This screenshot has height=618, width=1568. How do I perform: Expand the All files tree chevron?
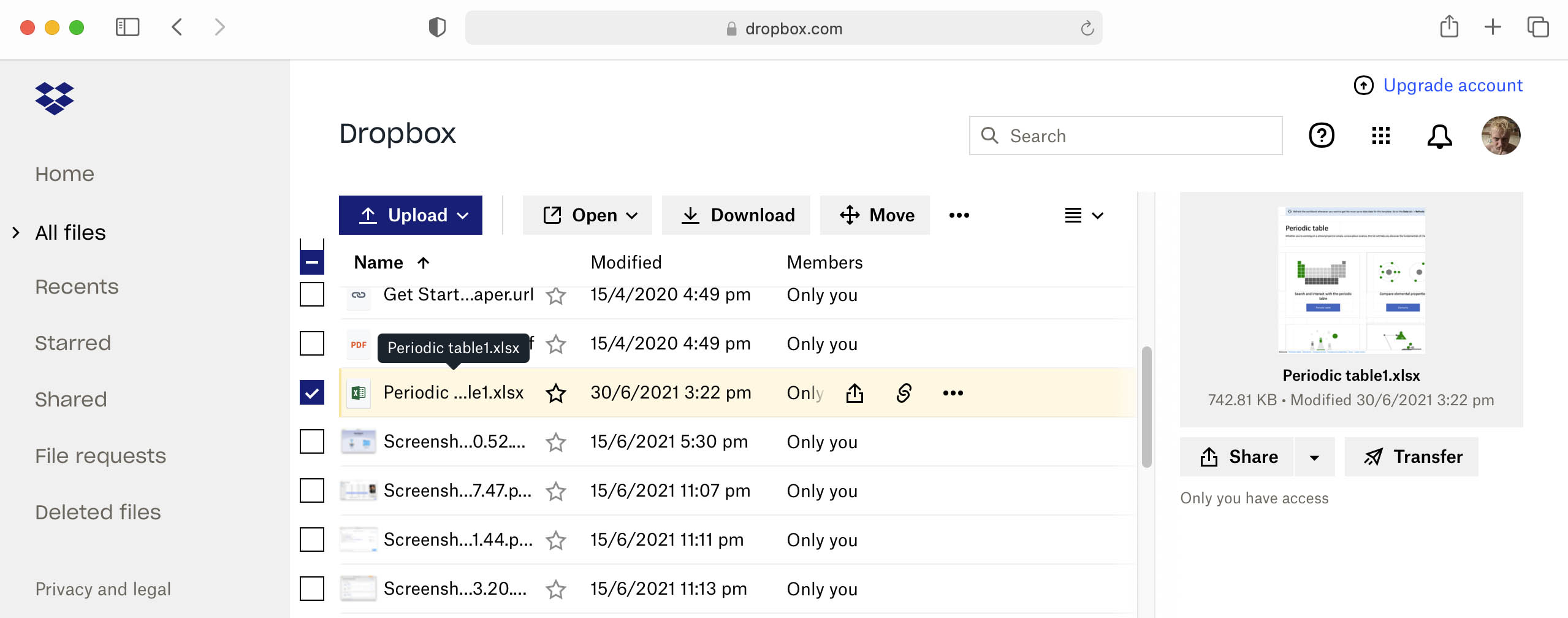(16, 233)
